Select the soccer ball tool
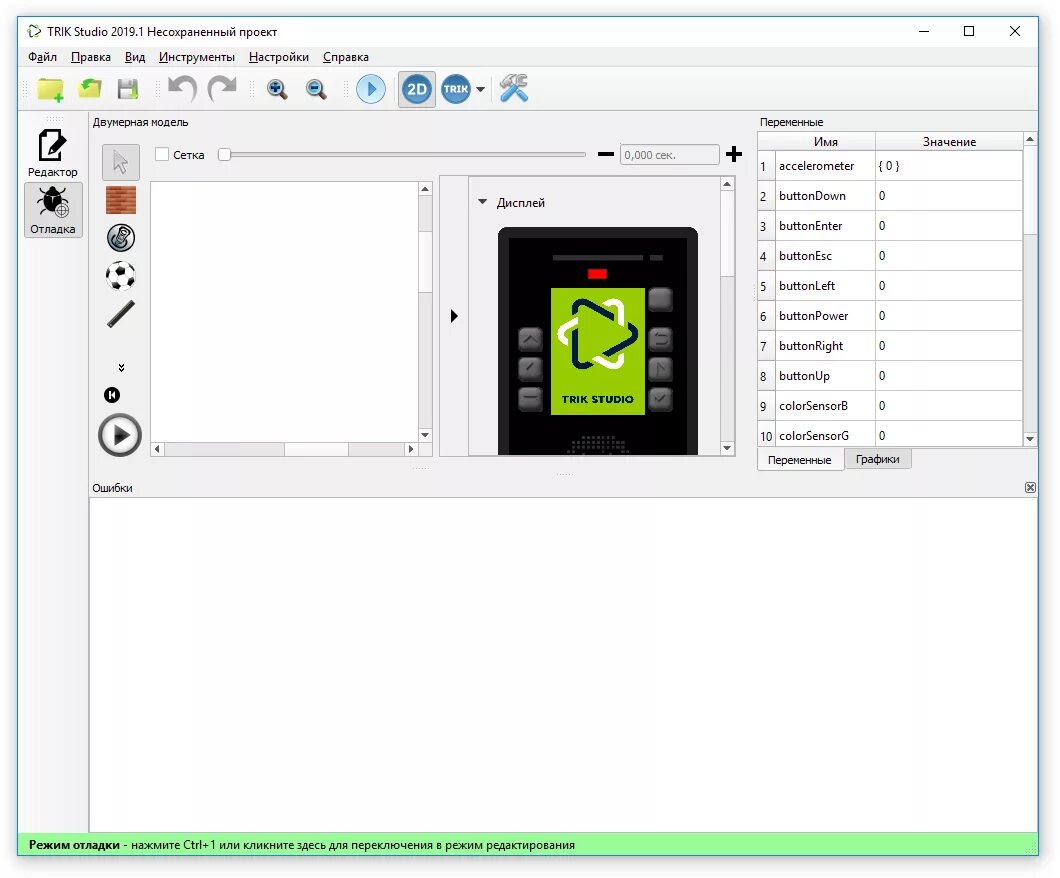The height and width of the screenshot is (878, 1060). [x=120, y=276]
